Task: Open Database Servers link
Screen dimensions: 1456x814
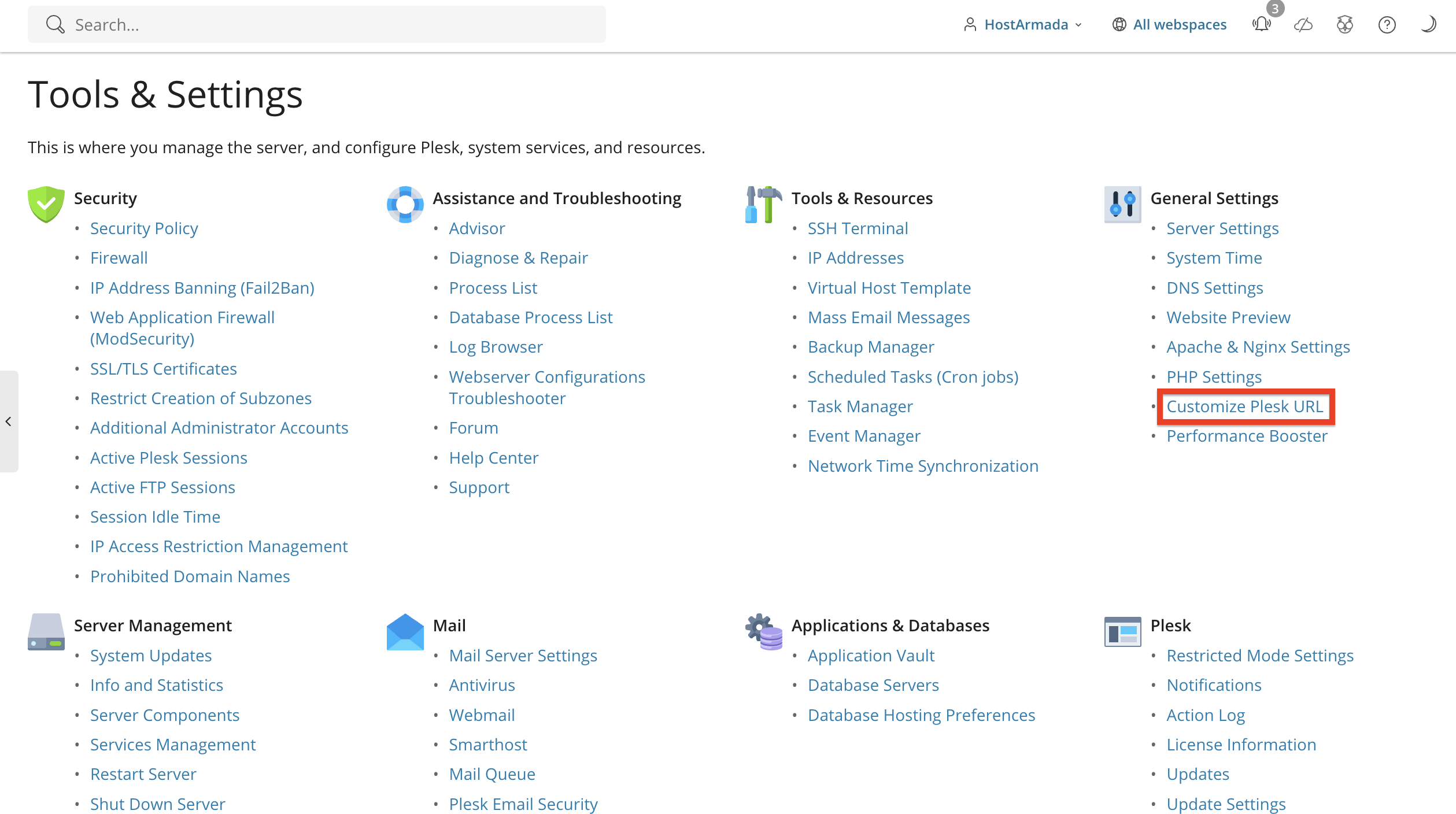Action: point(873,685)
